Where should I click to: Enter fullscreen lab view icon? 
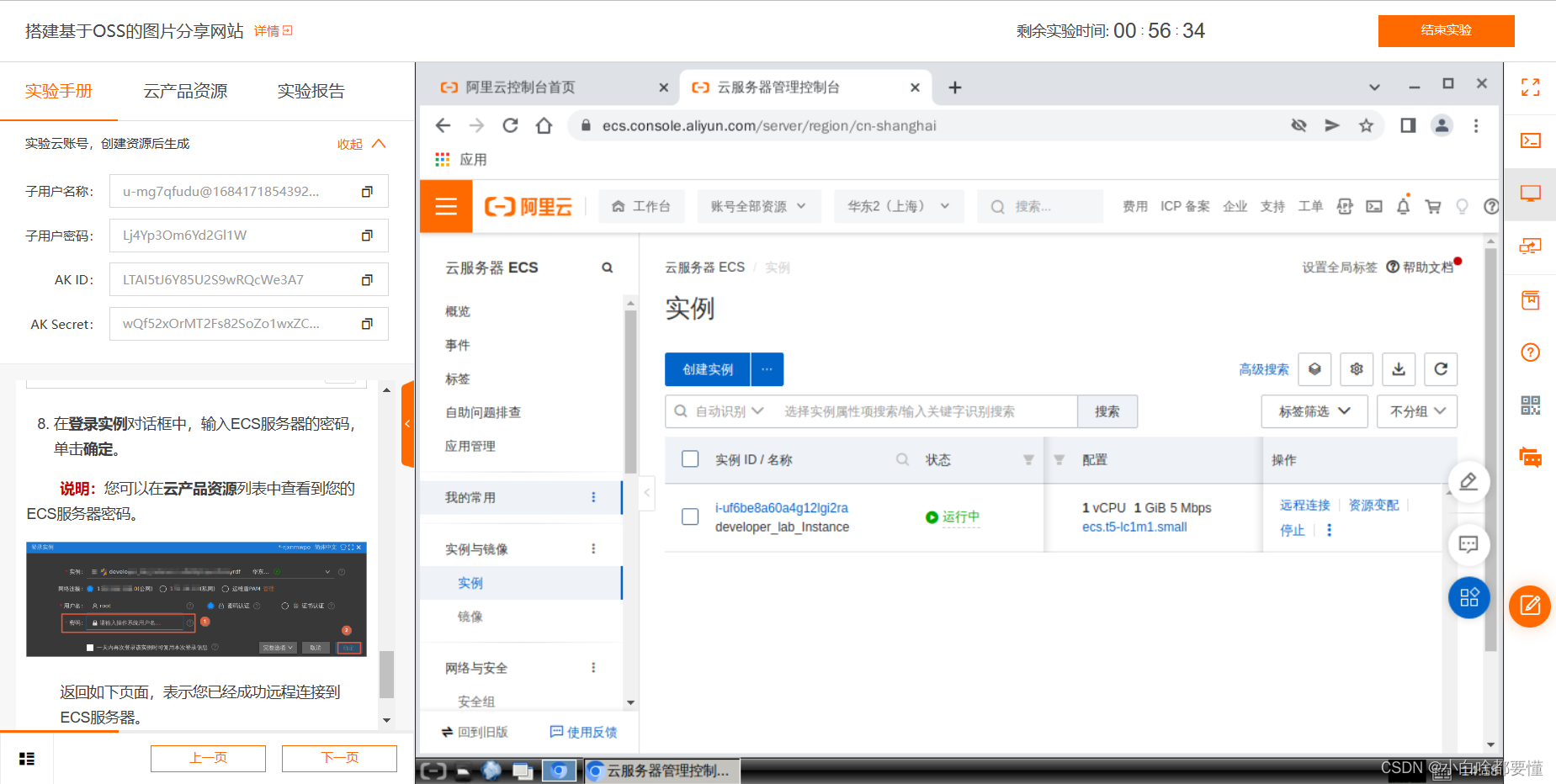[1531, 87]
